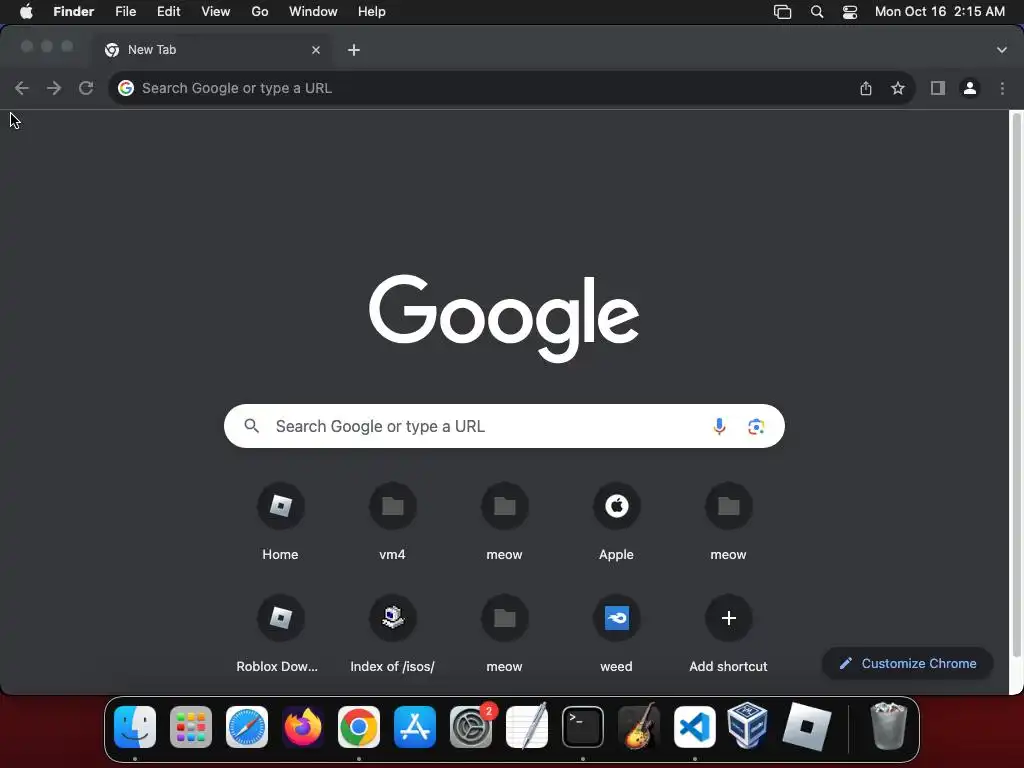Open the vm4 shortcut

[x=392, y=522]
